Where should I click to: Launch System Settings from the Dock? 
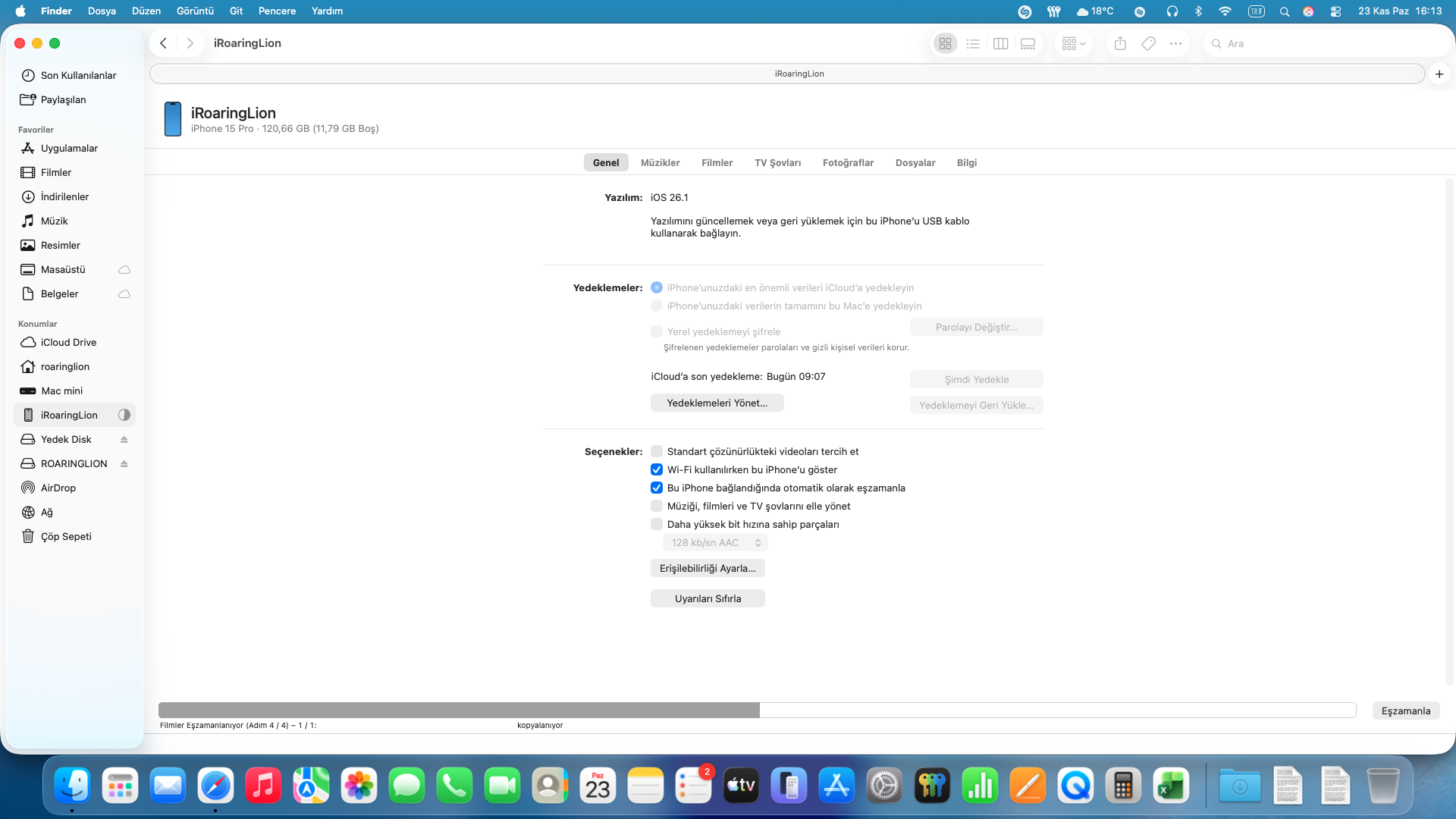884,786
